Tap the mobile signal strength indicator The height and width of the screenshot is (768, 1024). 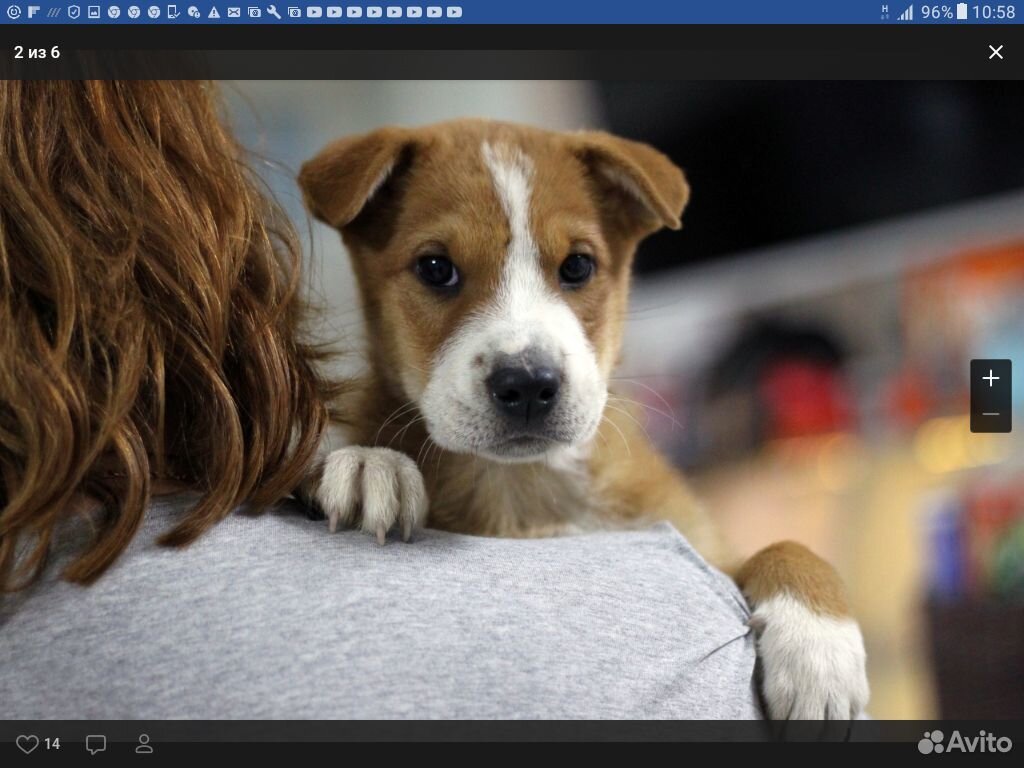pos(905,12)
